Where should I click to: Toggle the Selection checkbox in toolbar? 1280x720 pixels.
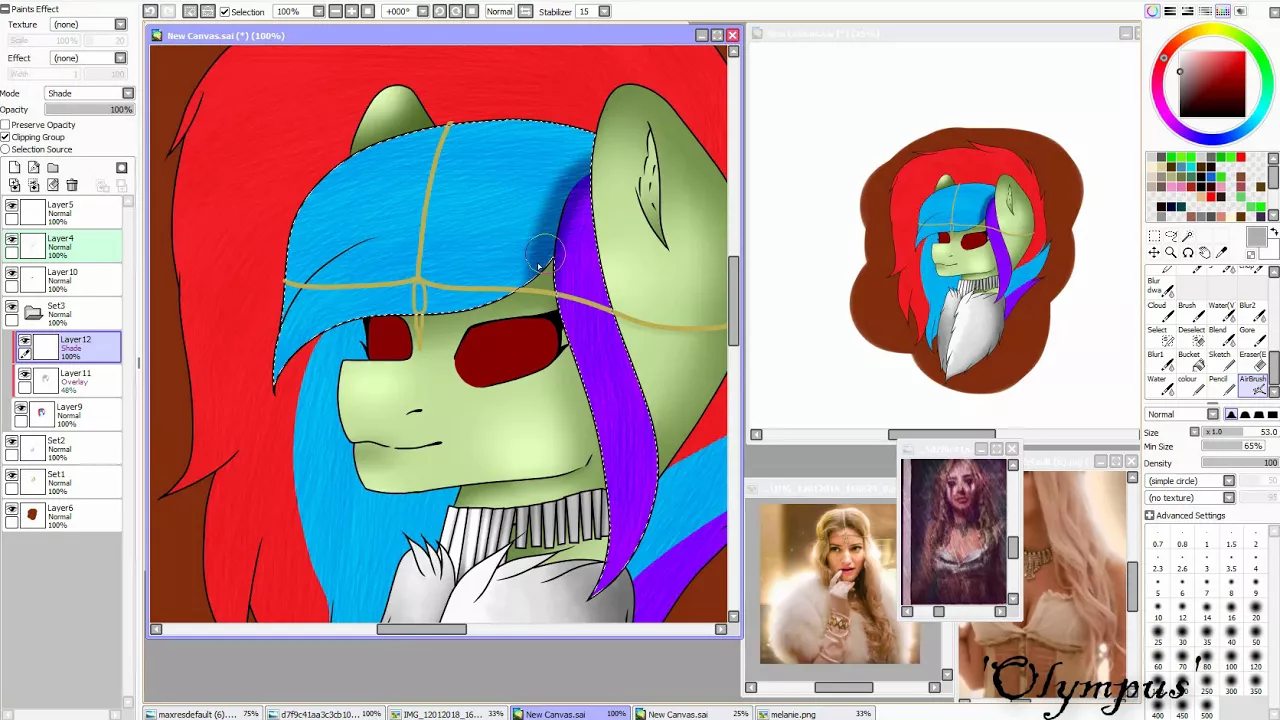coord(225,12)
